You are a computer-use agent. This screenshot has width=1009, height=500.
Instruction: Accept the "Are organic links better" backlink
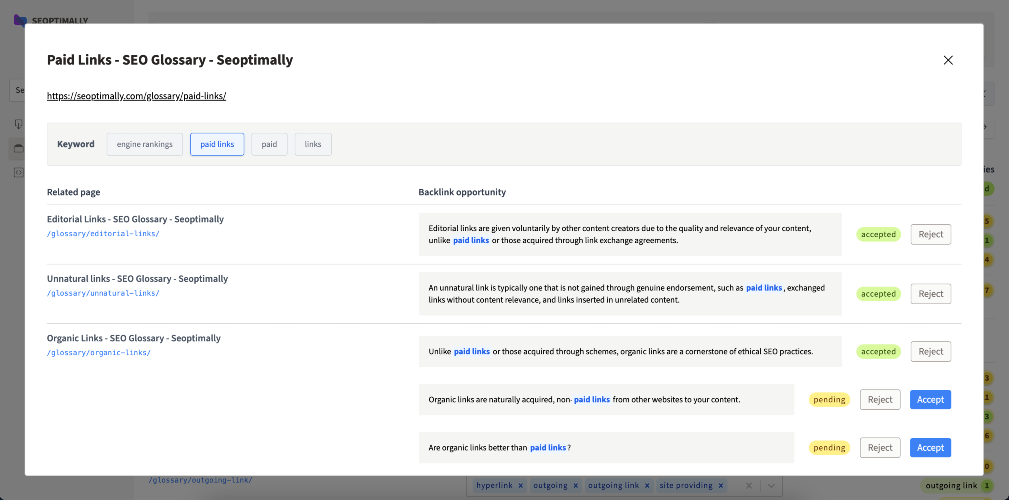(930, 448)
